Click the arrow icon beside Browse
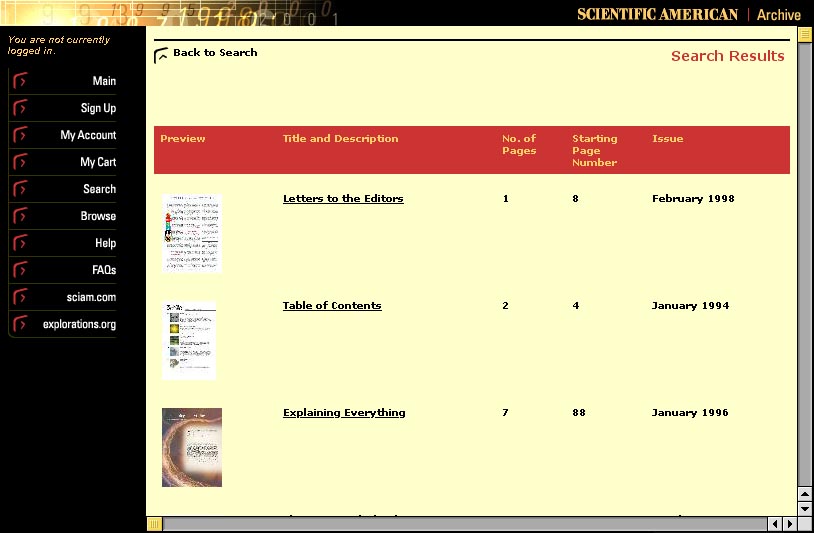This screenshot has height=533, width=814. (20, 216)
